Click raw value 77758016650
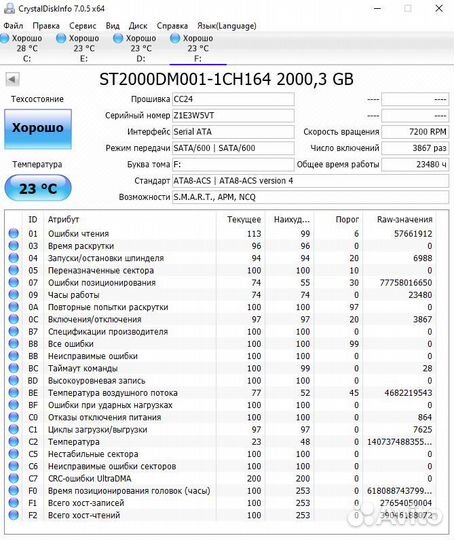The width and height of the screenshot is (454, 540). [x=406, y=282]
